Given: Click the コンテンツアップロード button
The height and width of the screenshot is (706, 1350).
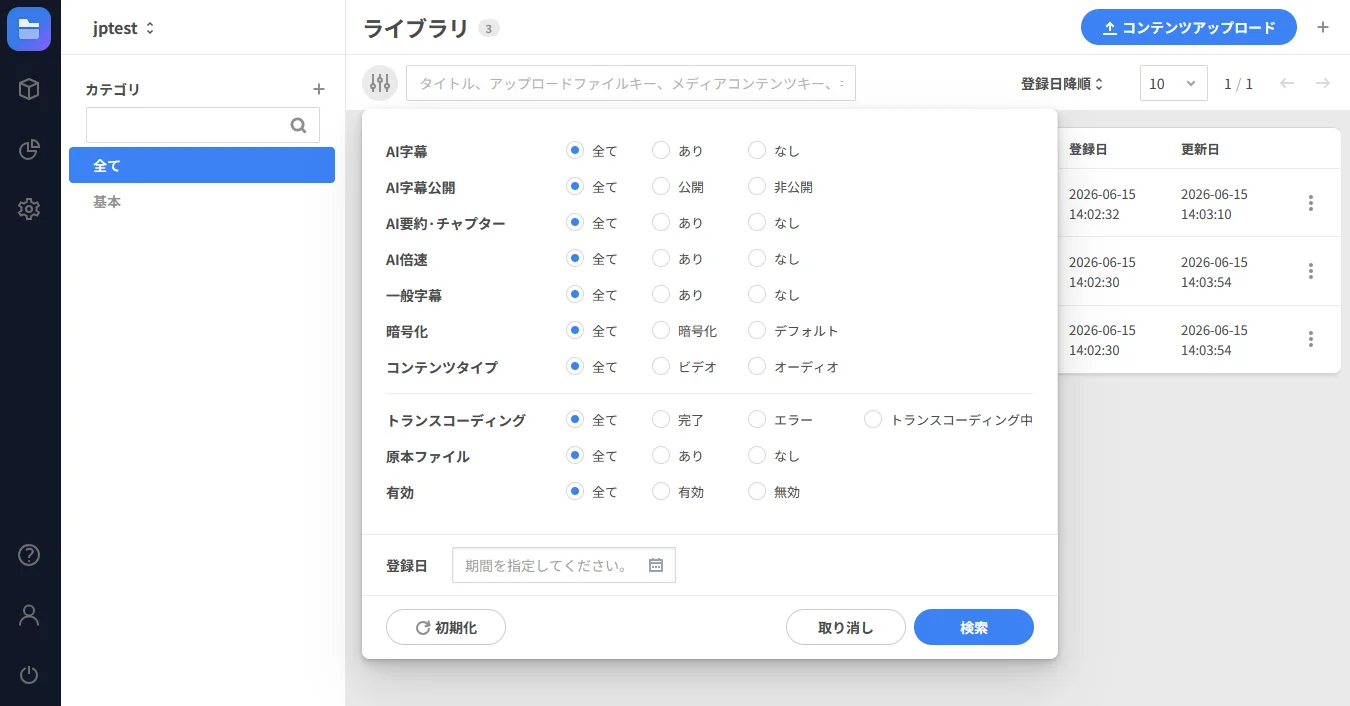Looking at the screenshot, I should 1189,28.
